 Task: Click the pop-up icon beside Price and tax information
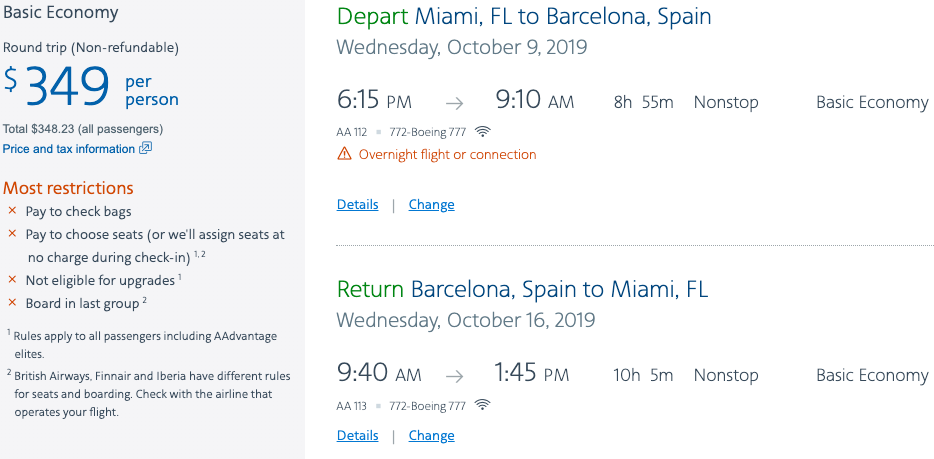tap(146, 149)
